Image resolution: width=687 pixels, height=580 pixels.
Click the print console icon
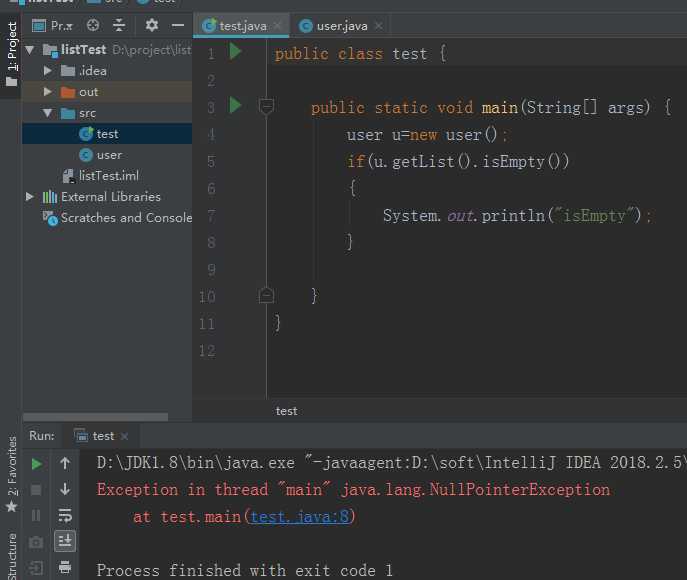point(65,567)
